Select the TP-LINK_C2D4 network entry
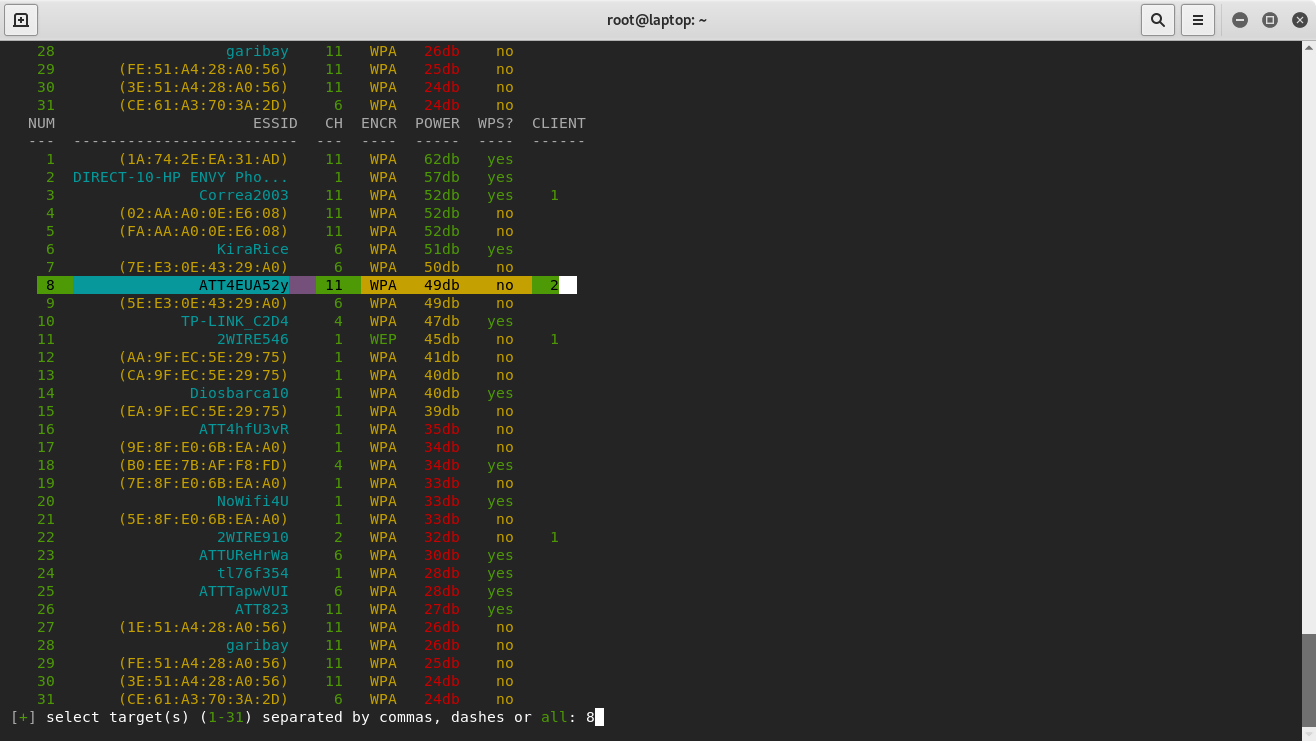Screen dimensions: 1316x741 [x=234, y=321]
